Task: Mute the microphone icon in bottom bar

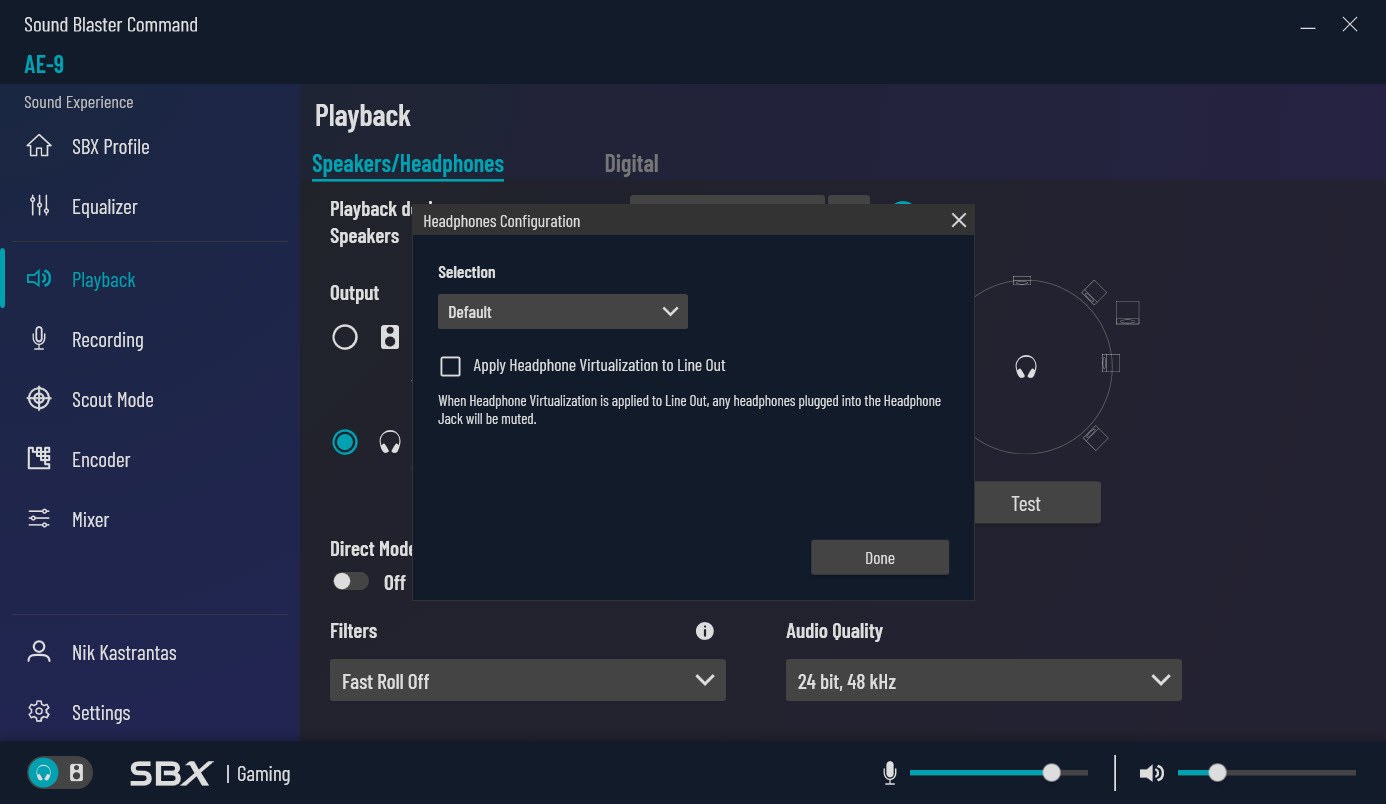Action: (x=890, y=773)
